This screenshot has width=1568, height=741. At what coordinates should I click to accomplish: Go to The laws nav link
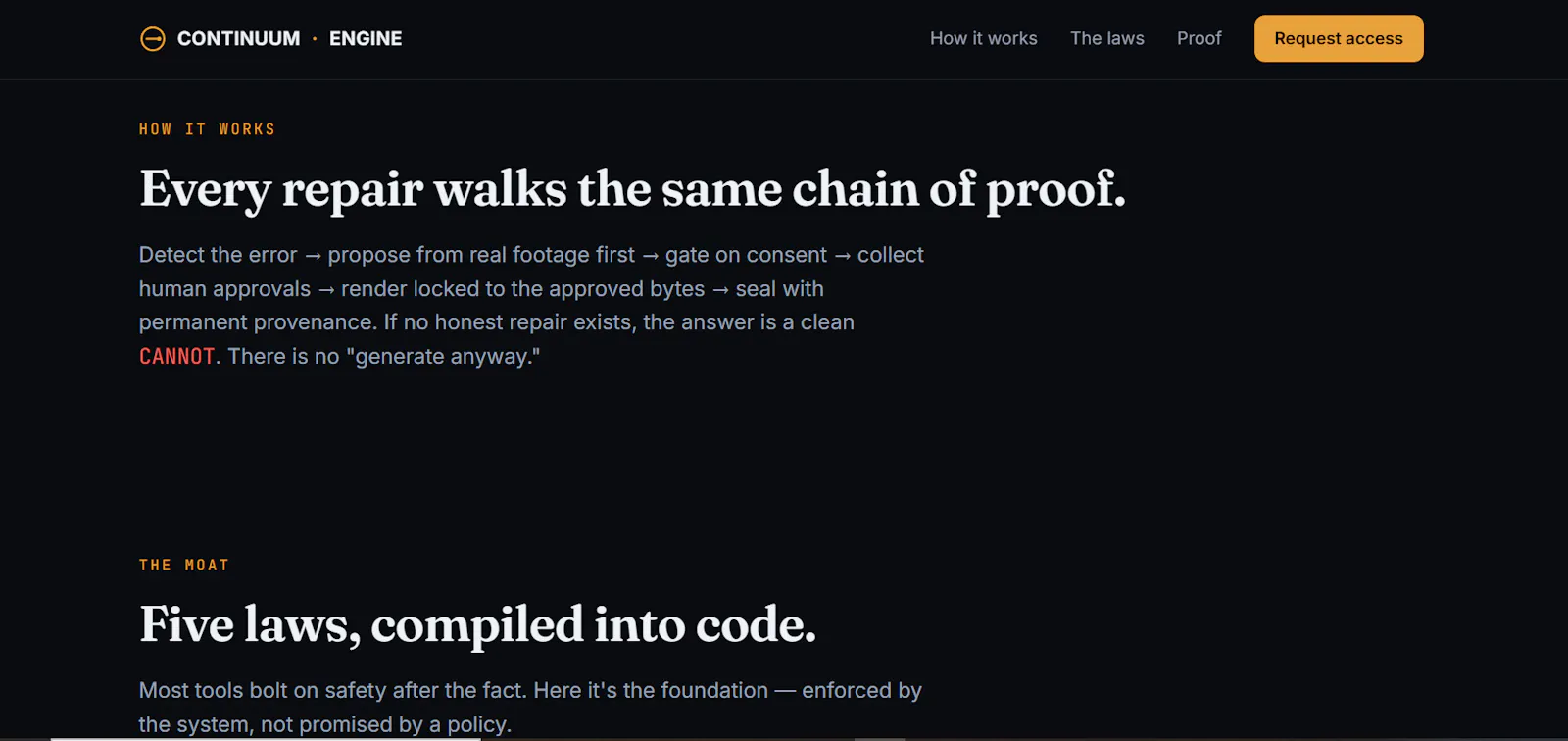click(1106, 38)
